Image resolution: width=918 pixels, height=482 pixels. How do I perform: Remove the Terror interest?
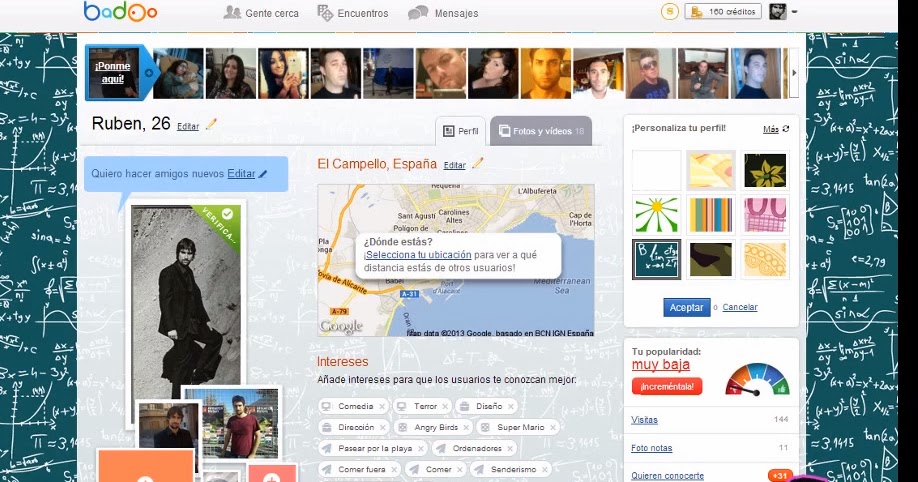point(445,406)
